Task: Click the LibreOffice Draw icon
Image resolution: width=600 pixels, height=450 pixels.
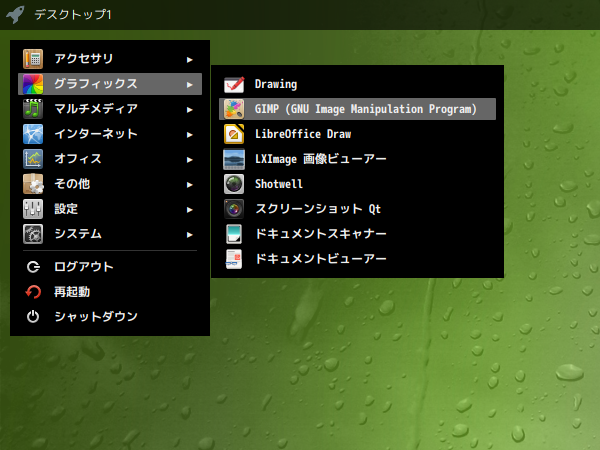Action: click(x=234, y=134)
